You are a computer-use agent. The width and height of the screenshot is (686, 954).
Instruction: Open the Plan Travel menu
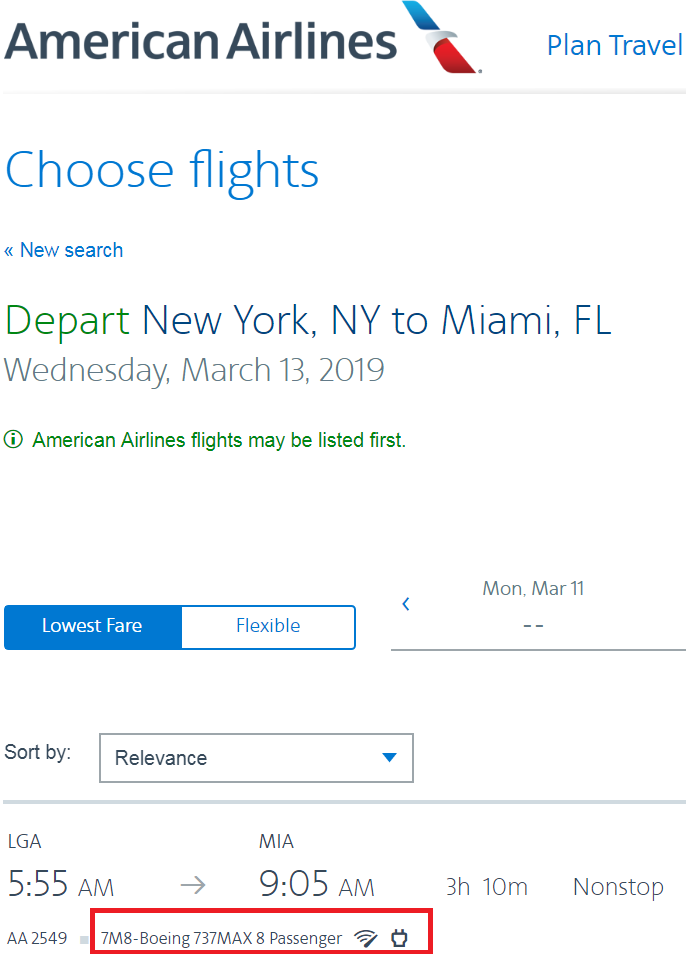(x=615, y=46)
